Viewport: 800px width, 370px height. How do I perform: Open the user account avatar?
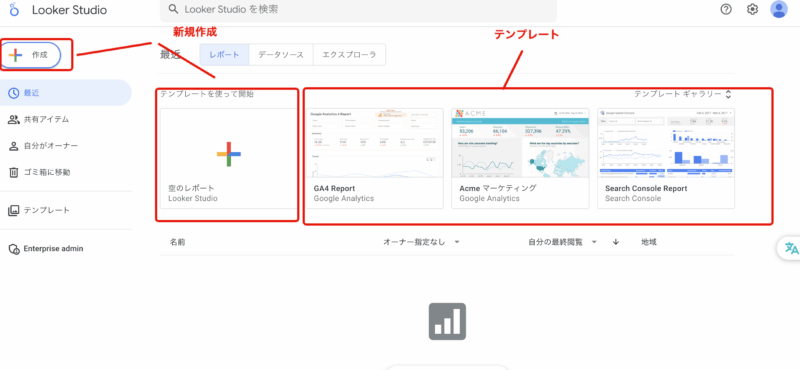pos(779,9)
